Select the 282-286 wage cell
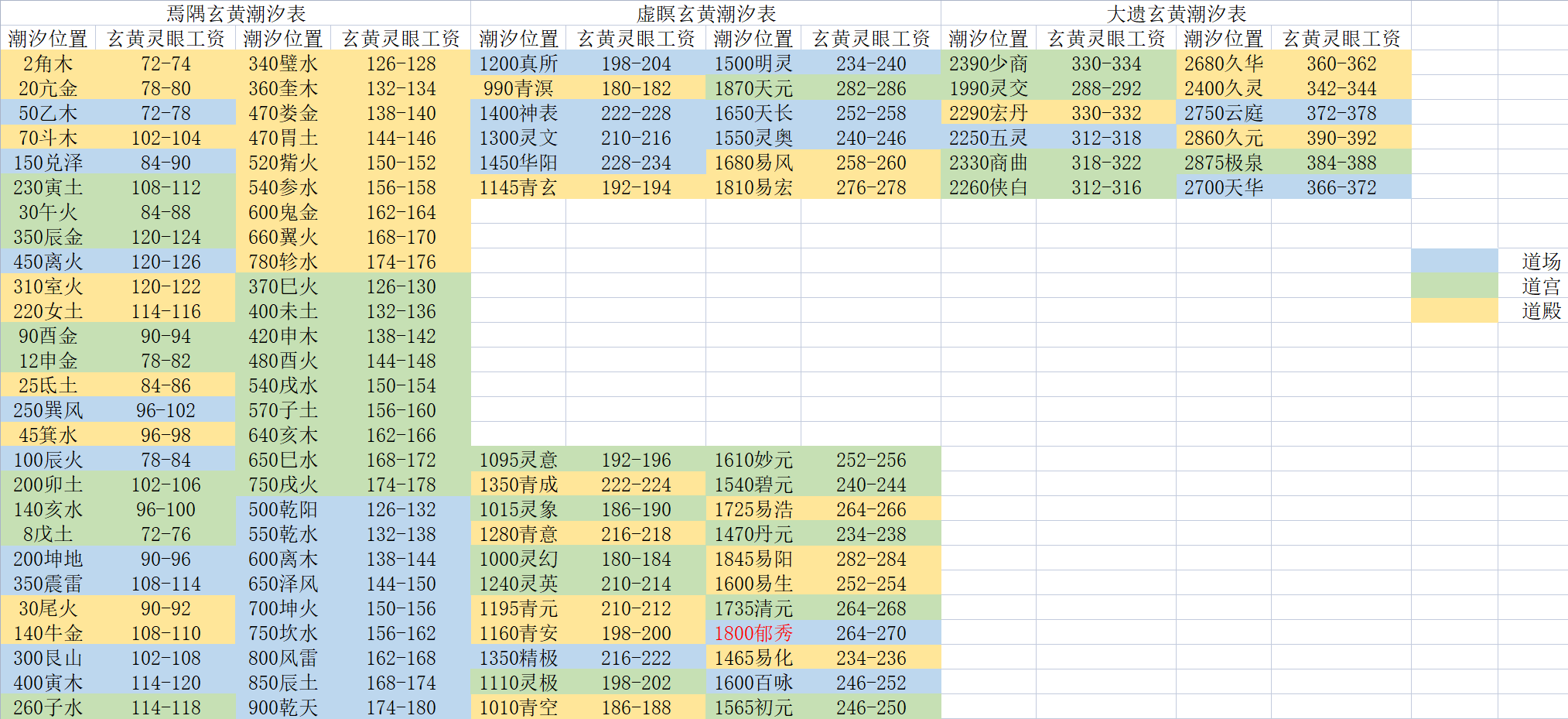The width and height of the screenshot is (1568, 719). click(x=871, y=87)
